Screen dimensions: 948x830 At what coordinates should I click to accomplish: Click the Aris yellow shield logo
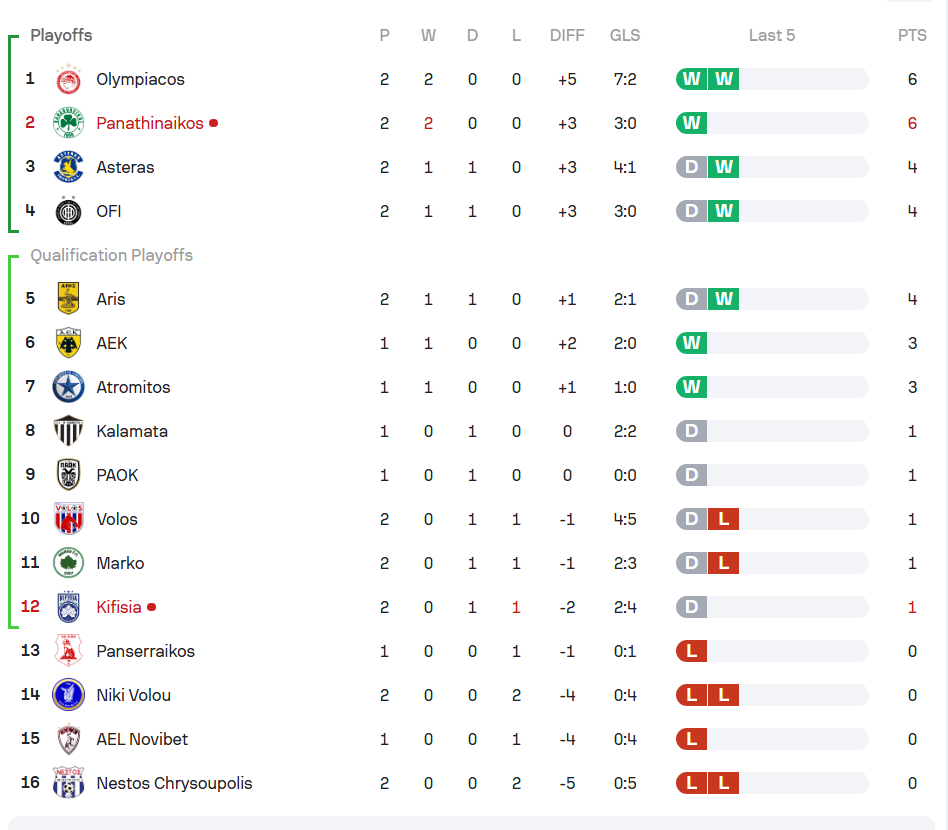pyautogui.click(x=68, y=299)
